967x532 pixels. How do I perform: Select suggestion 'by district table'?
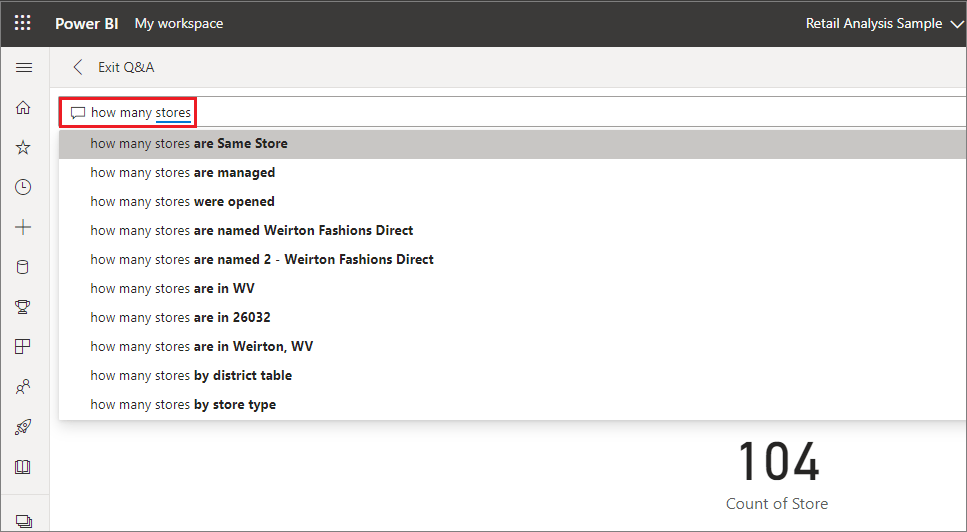[x=513, y=375]
